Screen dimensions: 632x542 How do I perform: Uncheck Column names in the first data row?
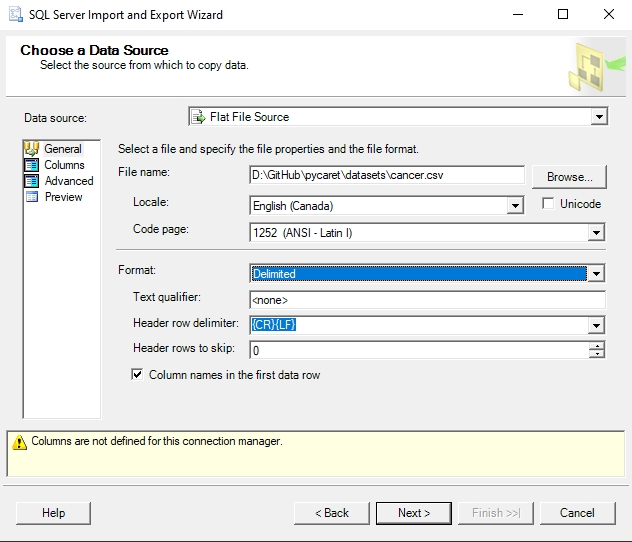pos(138,375)
